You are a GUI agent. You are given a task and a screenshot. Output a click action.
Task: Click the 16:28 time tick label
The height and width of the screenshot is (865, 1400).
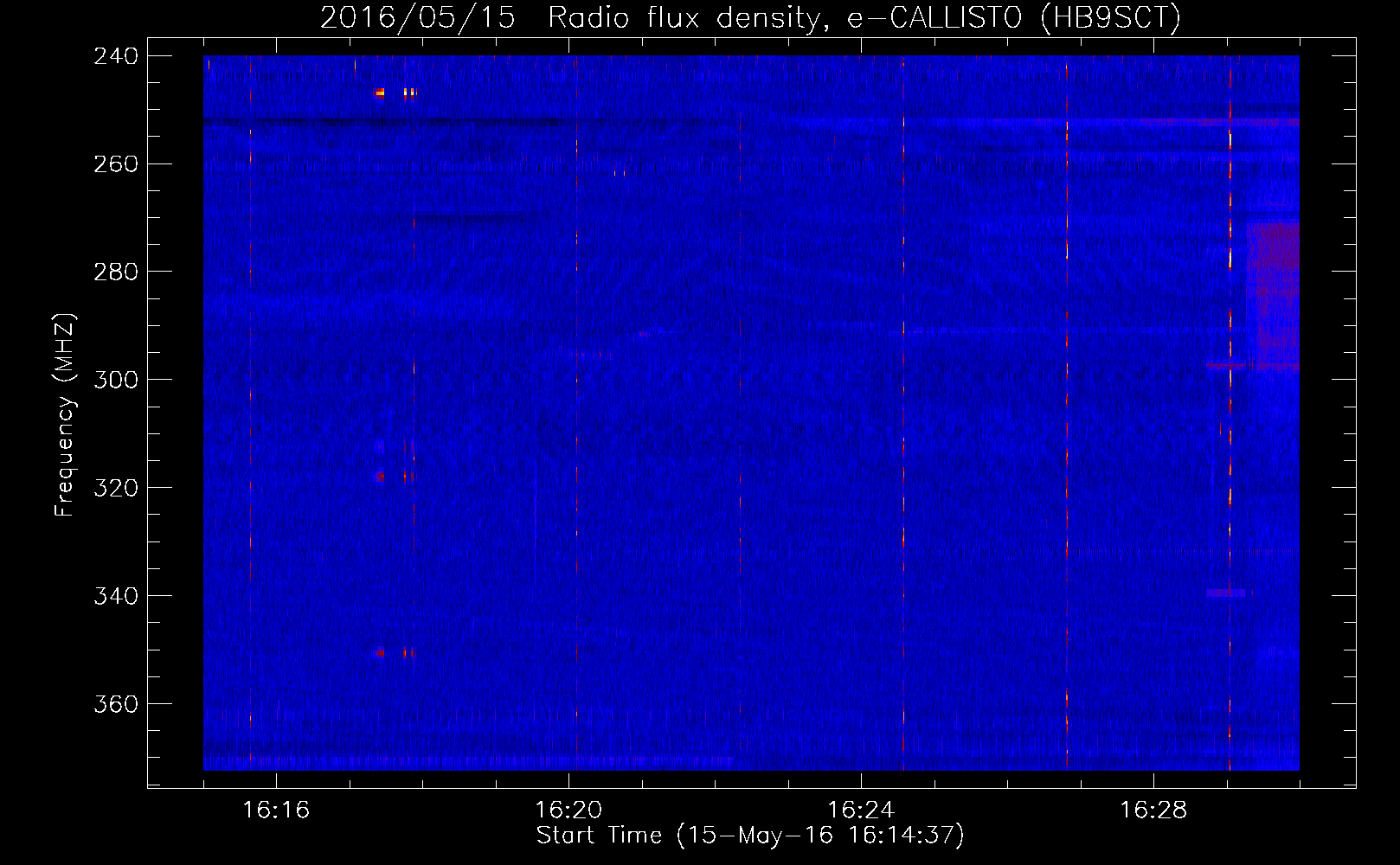coord(1153,811)
